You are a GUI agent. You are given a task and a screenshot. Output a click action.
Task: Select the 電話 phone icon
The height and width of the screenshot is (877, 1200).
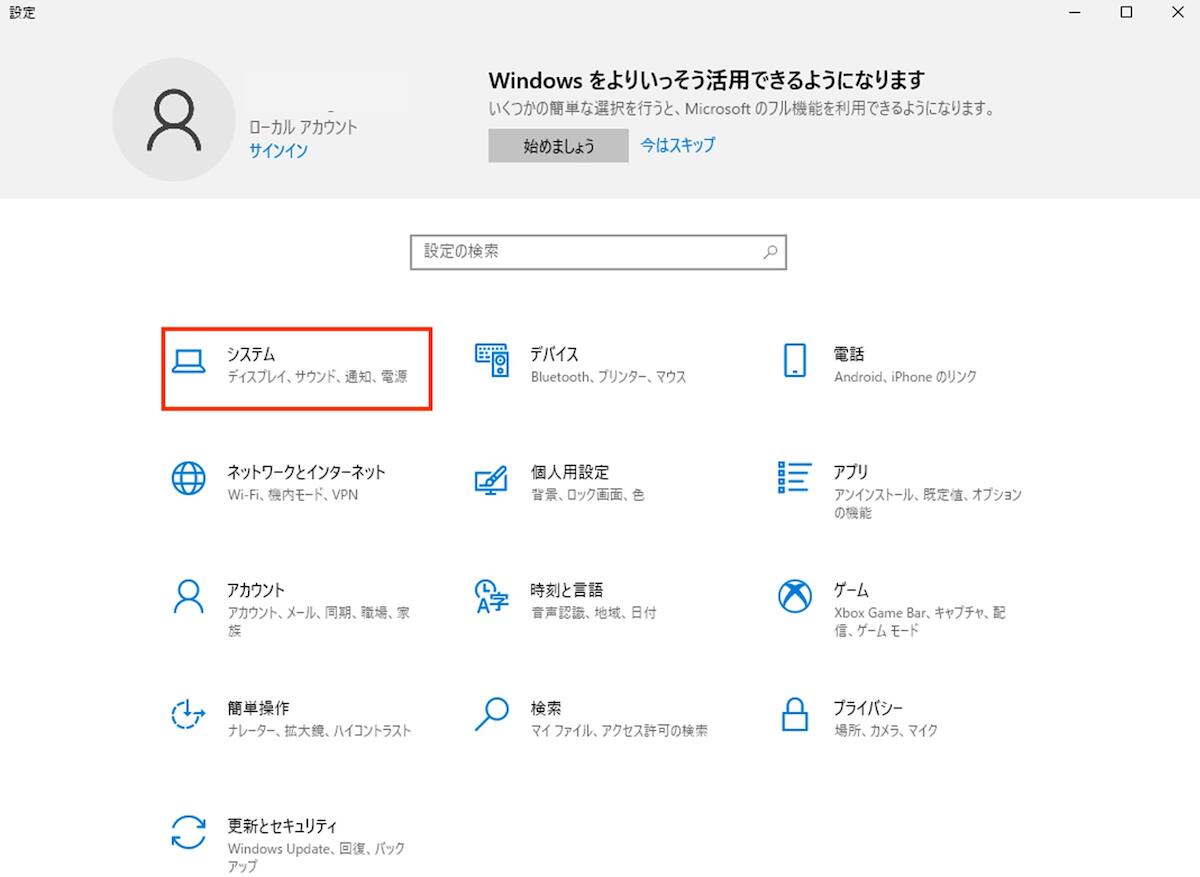pos(795,361)
